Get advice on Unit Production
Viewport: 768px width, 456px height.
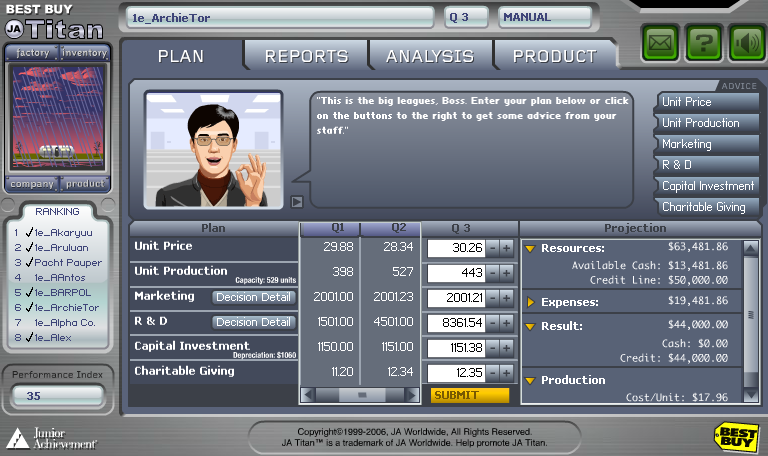pyautogui.click(x=708, y=123)
